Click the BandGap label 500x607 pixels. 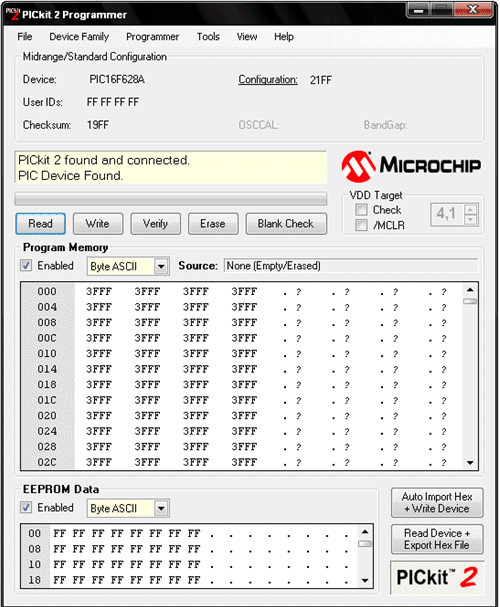click(385, 125)
